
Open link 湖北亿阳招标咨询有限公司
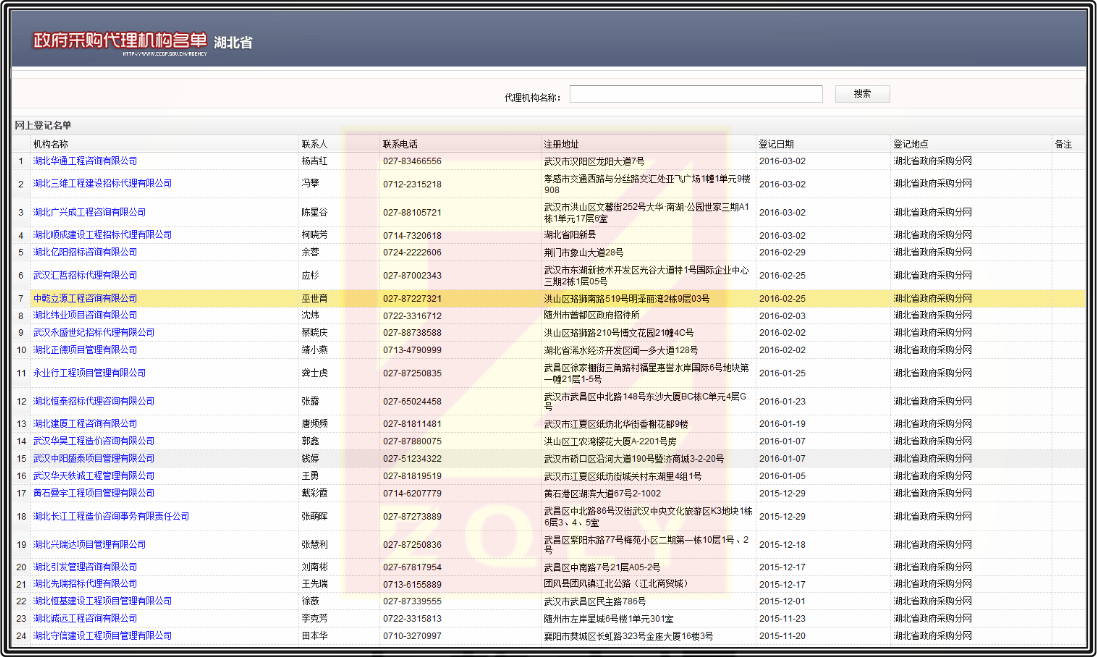click(x=85, y=252)
